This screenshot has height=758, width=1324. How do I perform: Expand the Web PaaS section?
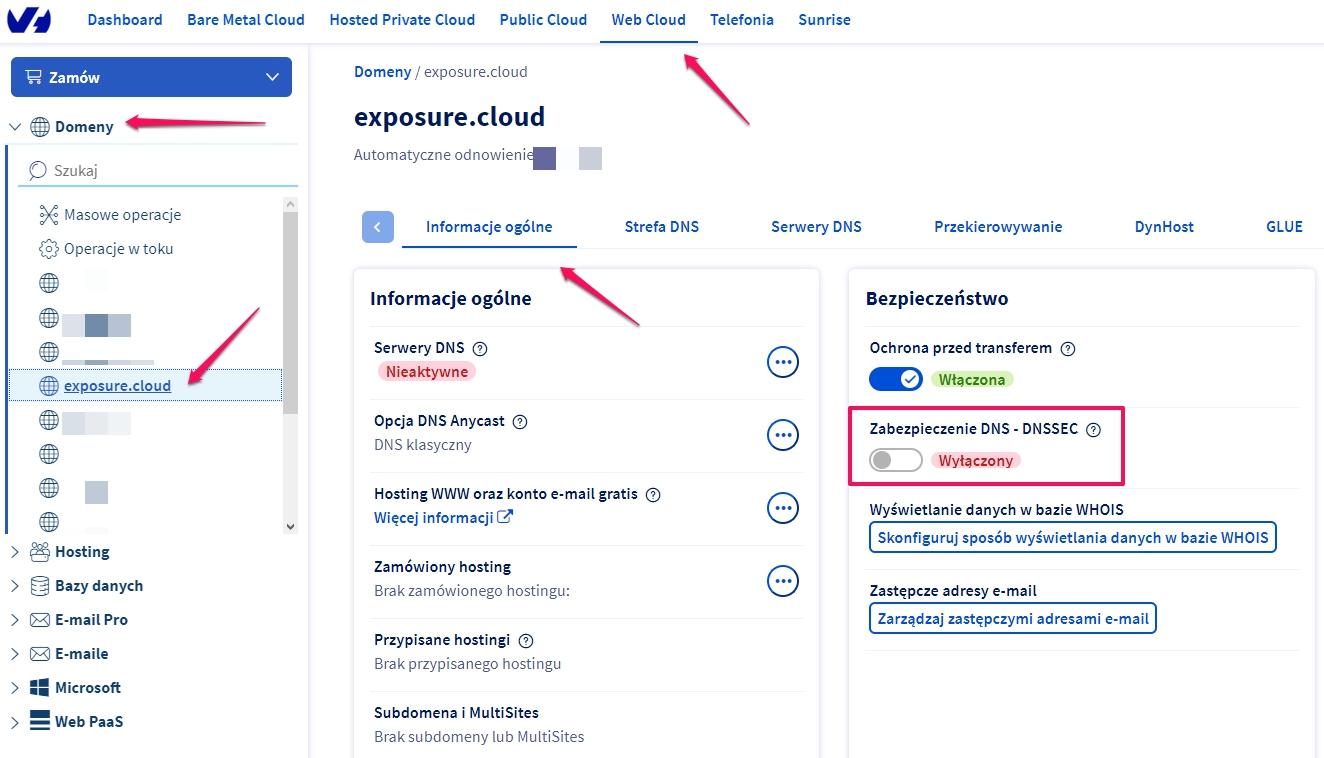(x=15, y=722)
